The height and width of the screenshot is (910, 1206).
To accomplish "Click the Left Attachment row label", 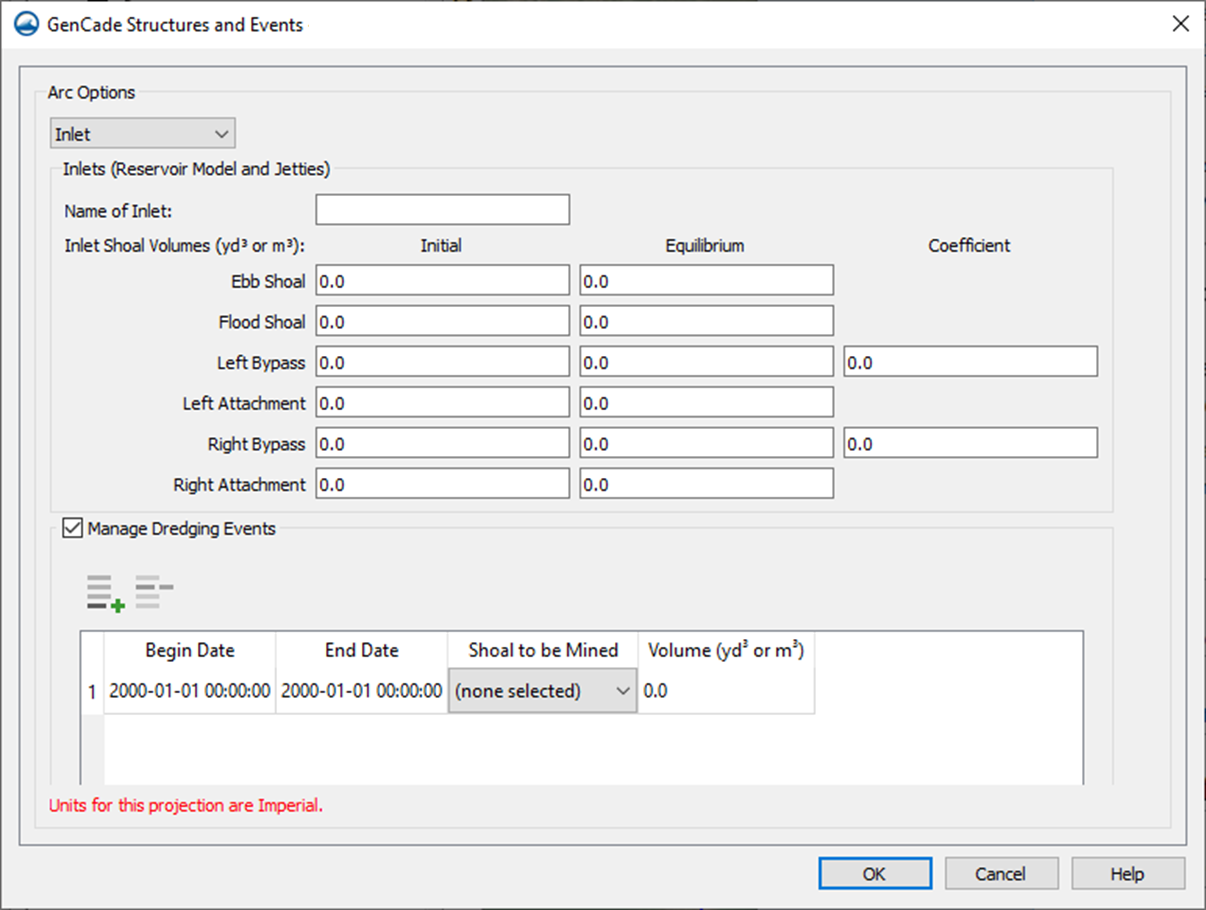I will [244, 404].
